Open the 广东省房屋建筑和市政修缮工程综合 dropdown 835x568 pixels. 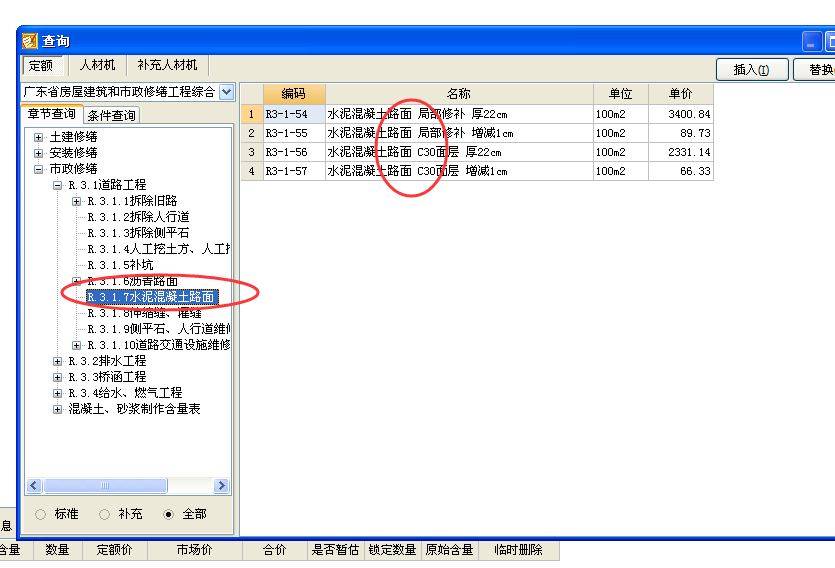(x=226, y=92)
